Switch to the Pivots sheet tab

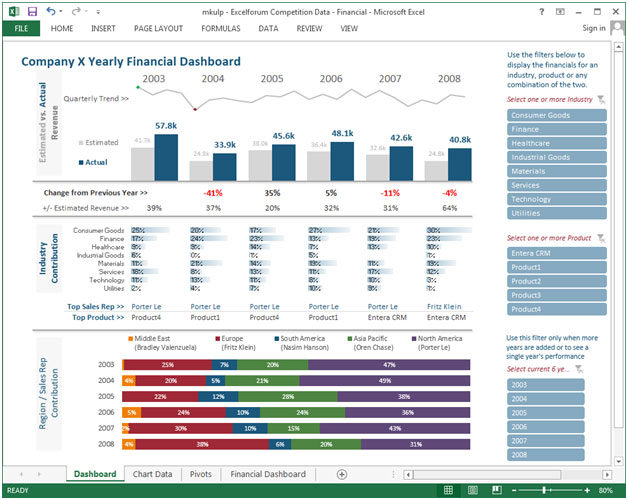click(x=201, y=474)
